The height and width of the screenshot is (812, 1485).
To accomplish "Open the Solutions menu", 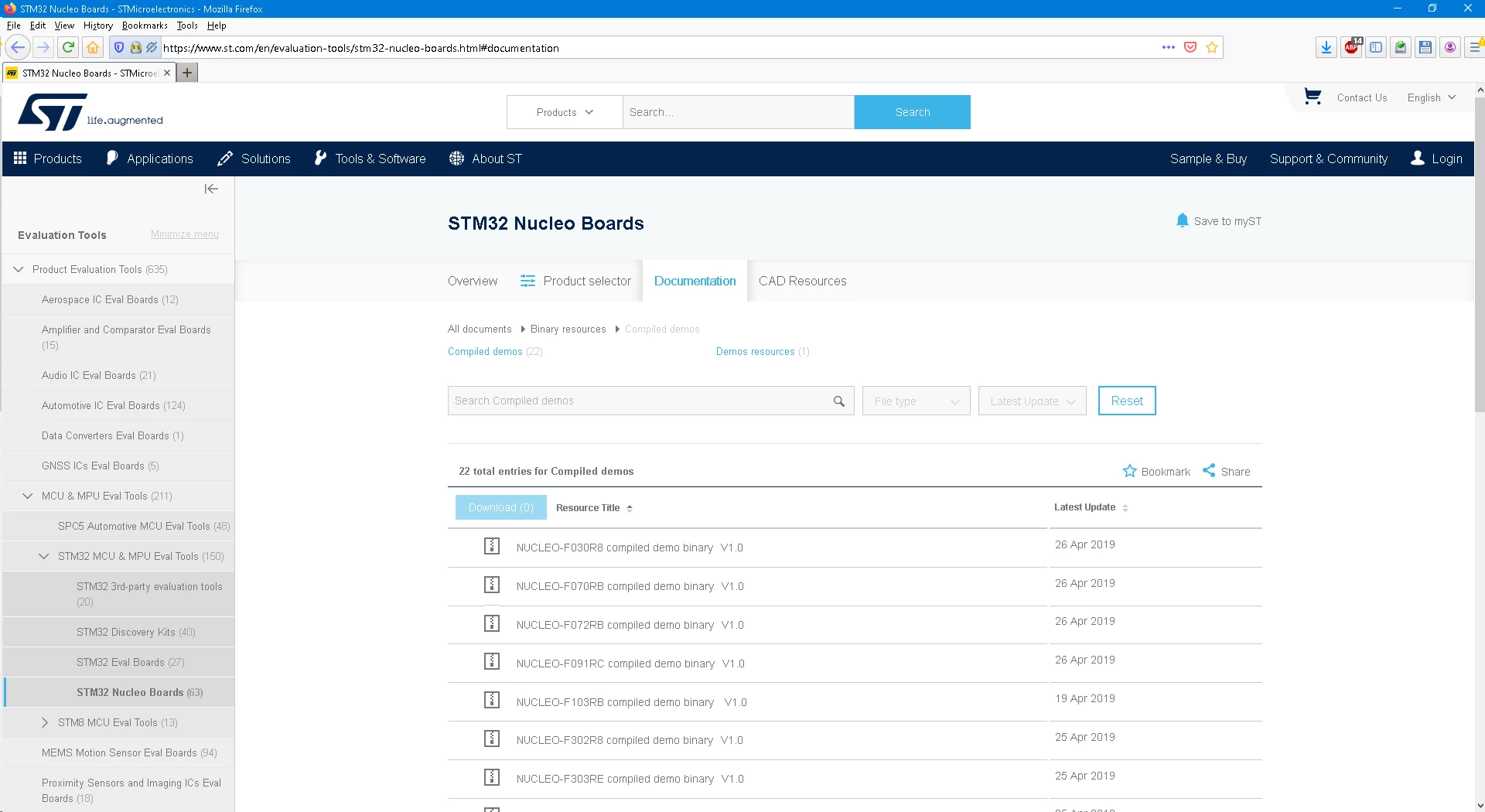I will (x=254, y=159).
